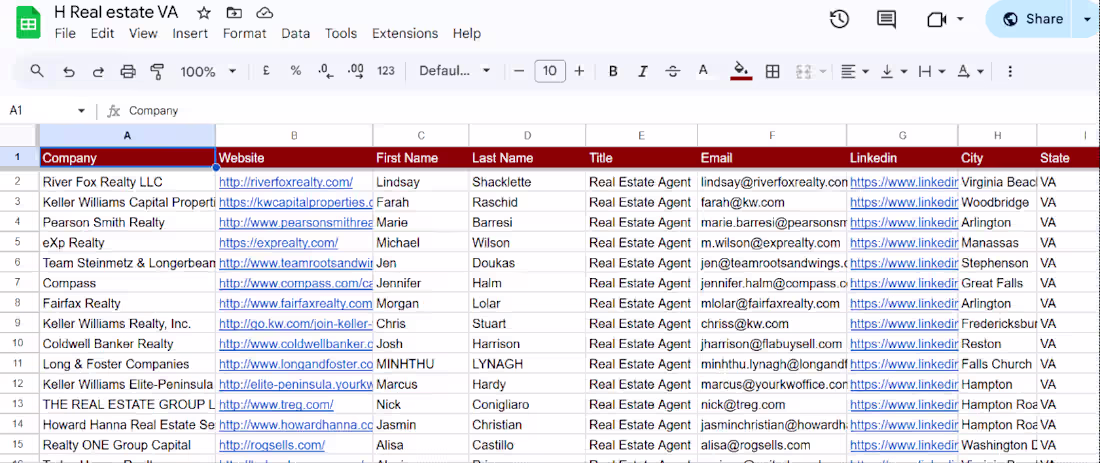Undo the last action
The image size is (1100, 463).
[x=69, y=71]
